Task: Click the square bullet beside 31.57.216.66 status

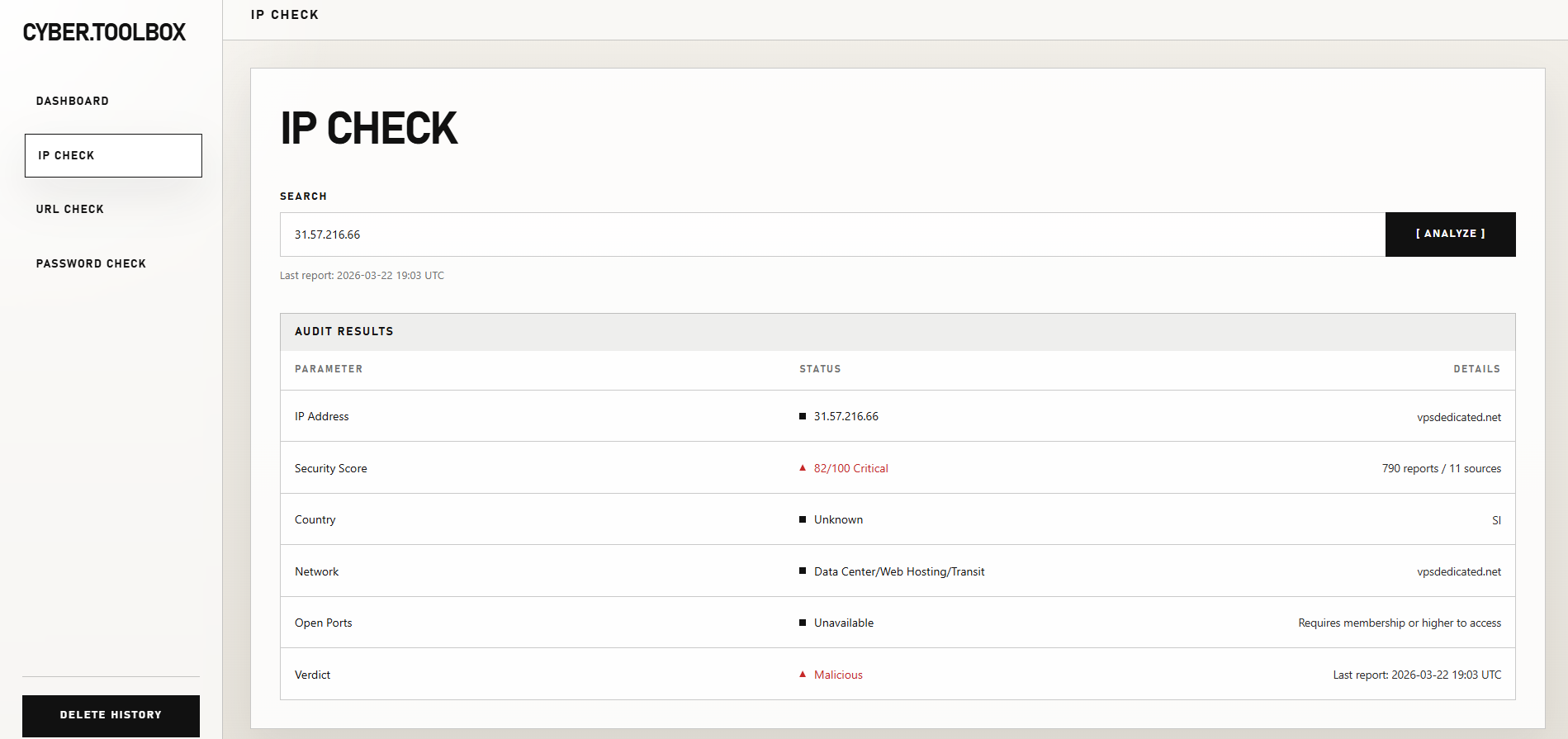Action: click(803, 416)
